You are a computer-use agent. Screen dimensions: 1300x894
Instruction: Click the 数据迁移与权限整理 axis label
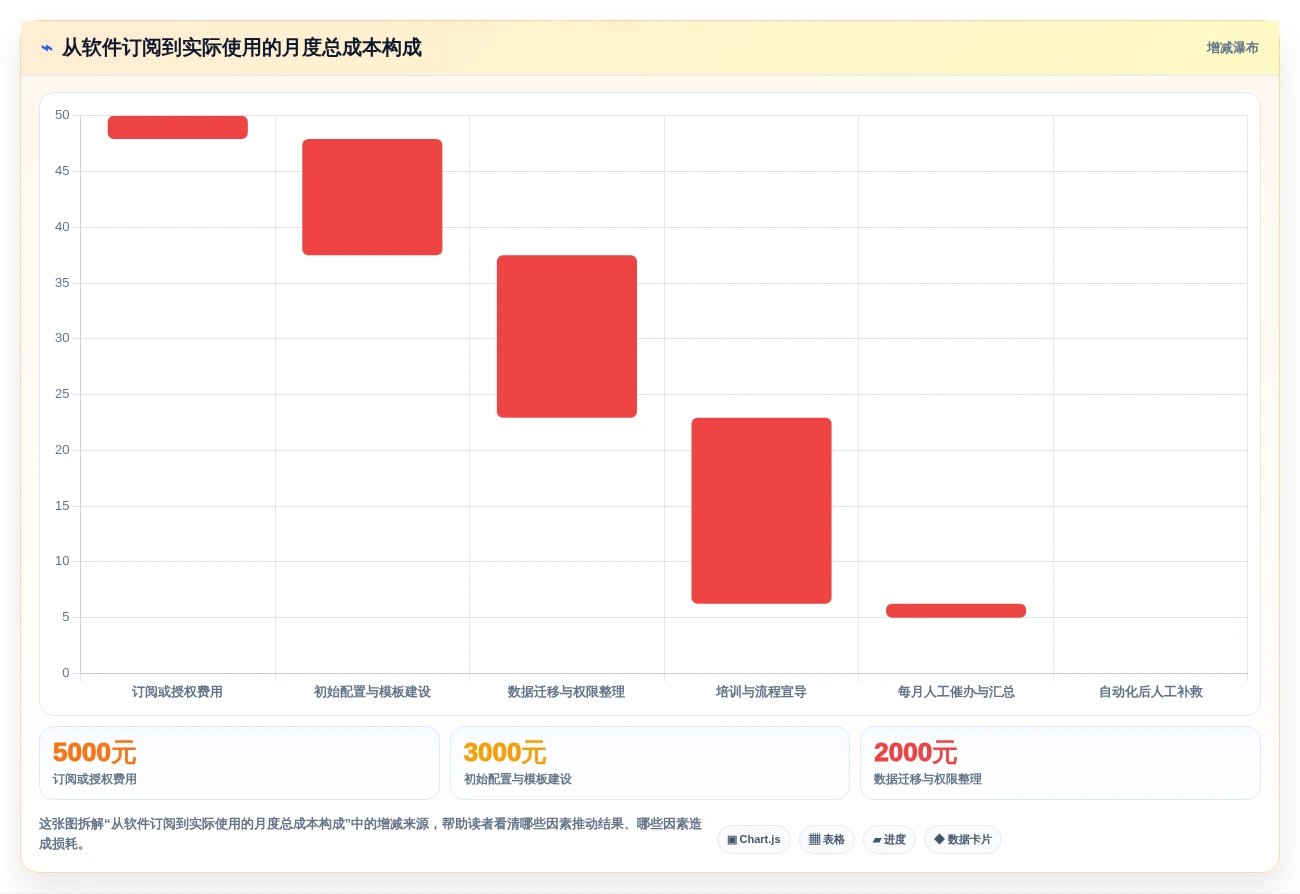(566, 692)
